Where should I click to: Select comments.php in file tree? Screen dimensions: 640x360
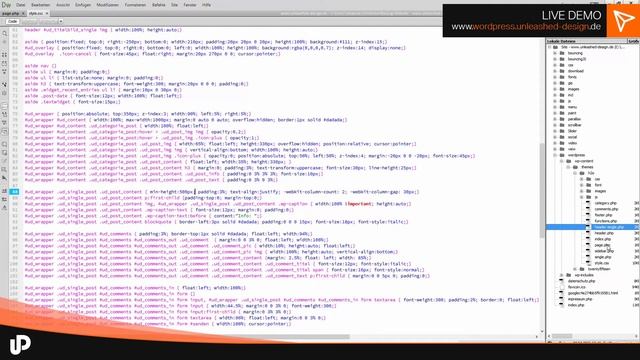coord(606,209)
